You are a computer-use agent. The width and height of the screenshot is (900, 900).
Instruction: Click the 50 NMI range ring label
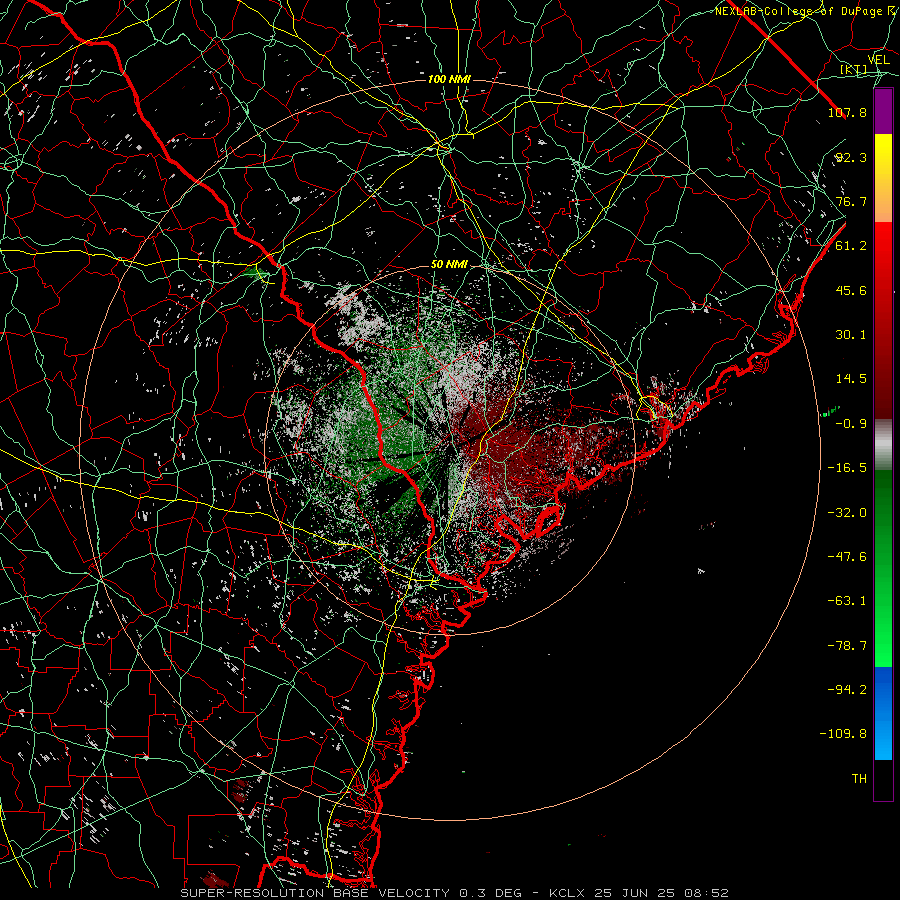click(449, 264)
